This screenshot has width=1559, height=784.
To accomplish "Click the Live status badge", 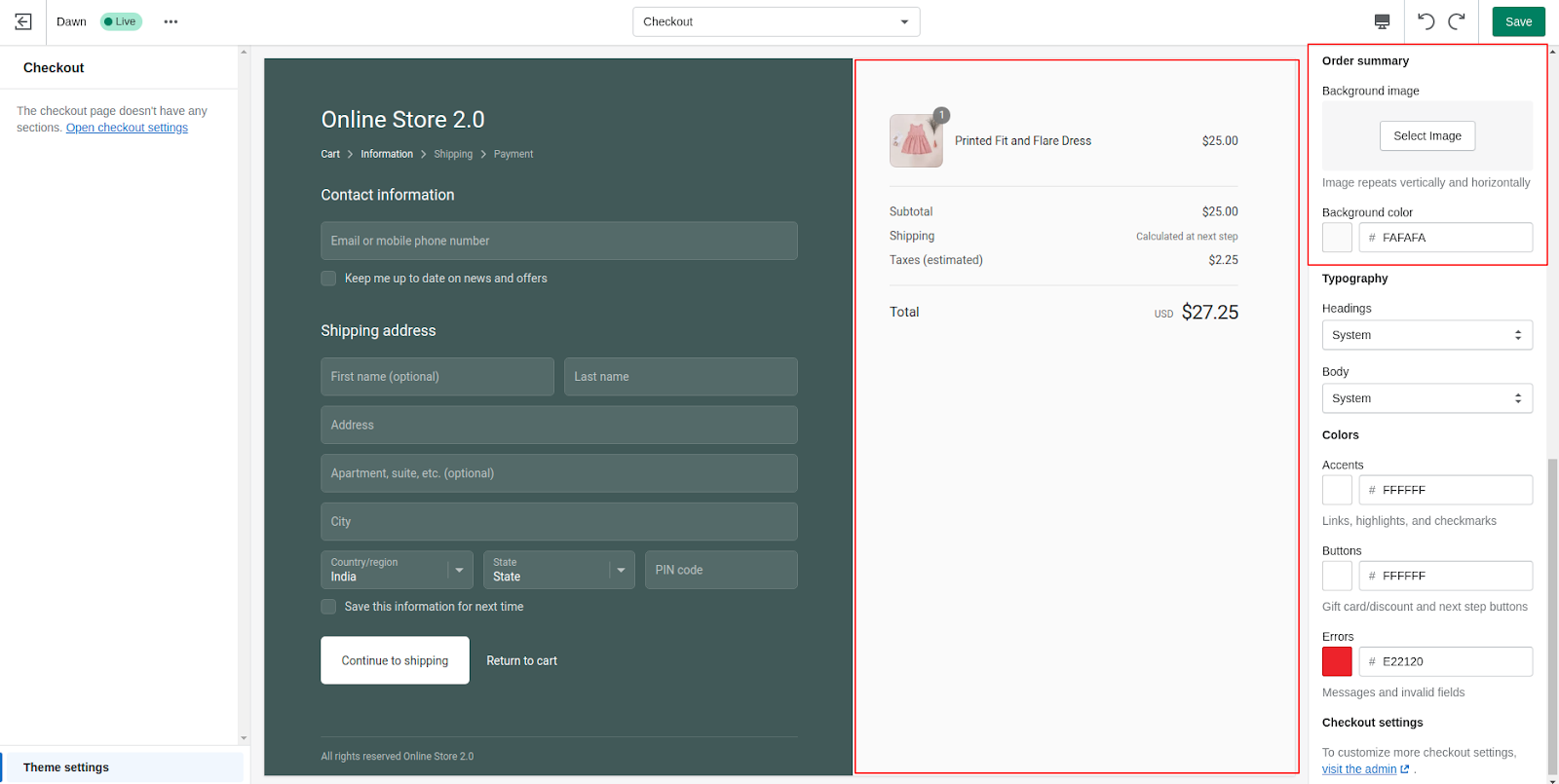I will coord(121,21).
